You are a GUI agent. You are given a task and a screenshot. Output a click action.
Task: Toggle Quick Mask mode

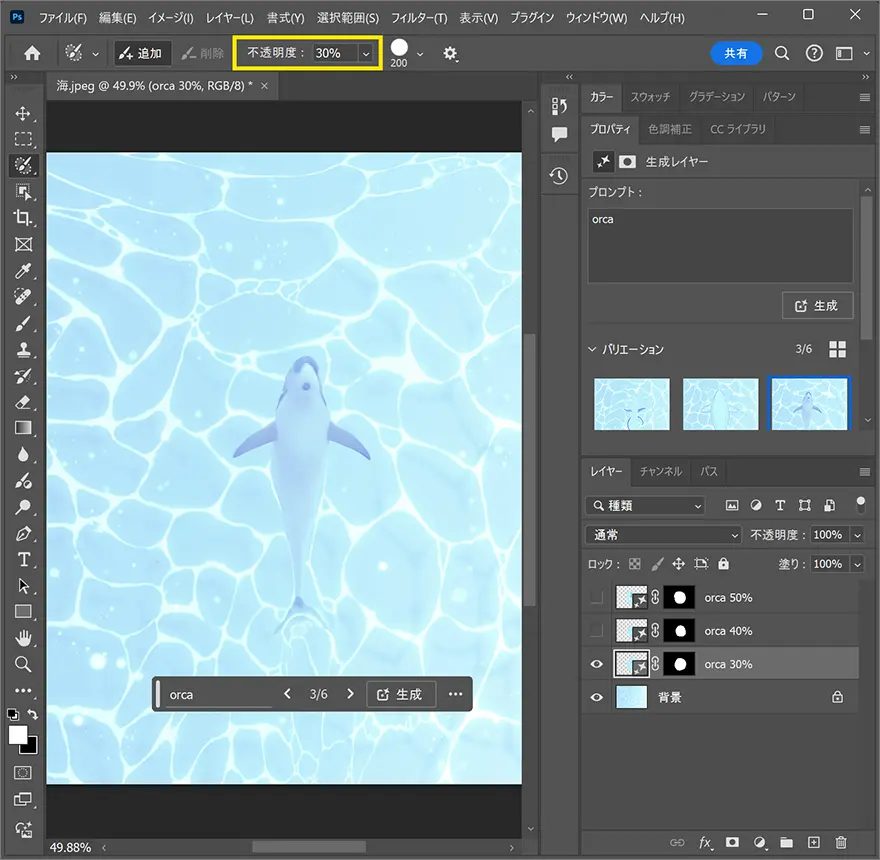(x=23, y=772)
